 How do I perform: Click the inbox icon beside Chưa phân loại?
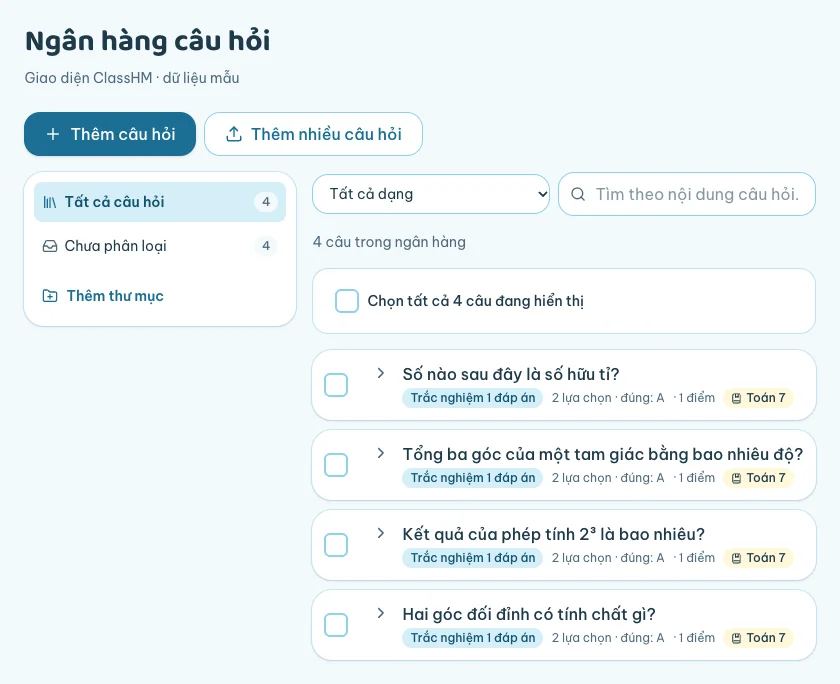point(50,246)
